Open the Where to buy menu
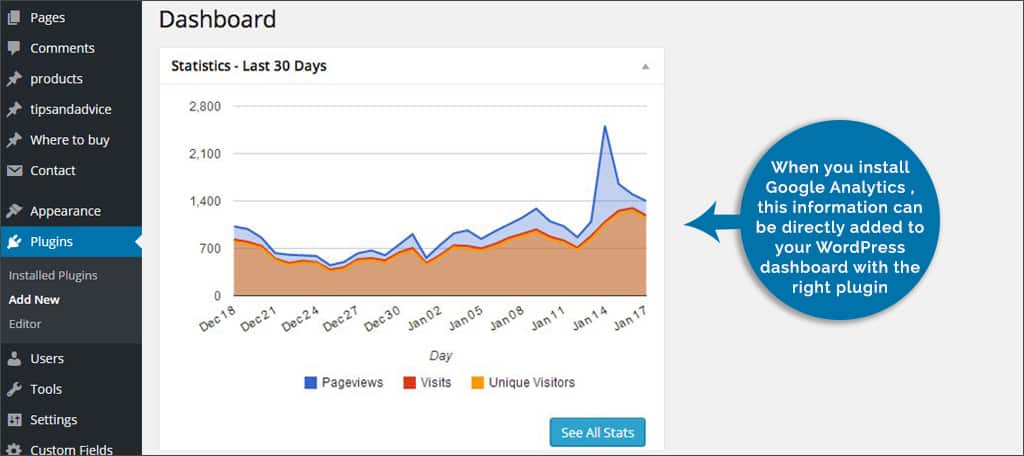 click(71, 140)
